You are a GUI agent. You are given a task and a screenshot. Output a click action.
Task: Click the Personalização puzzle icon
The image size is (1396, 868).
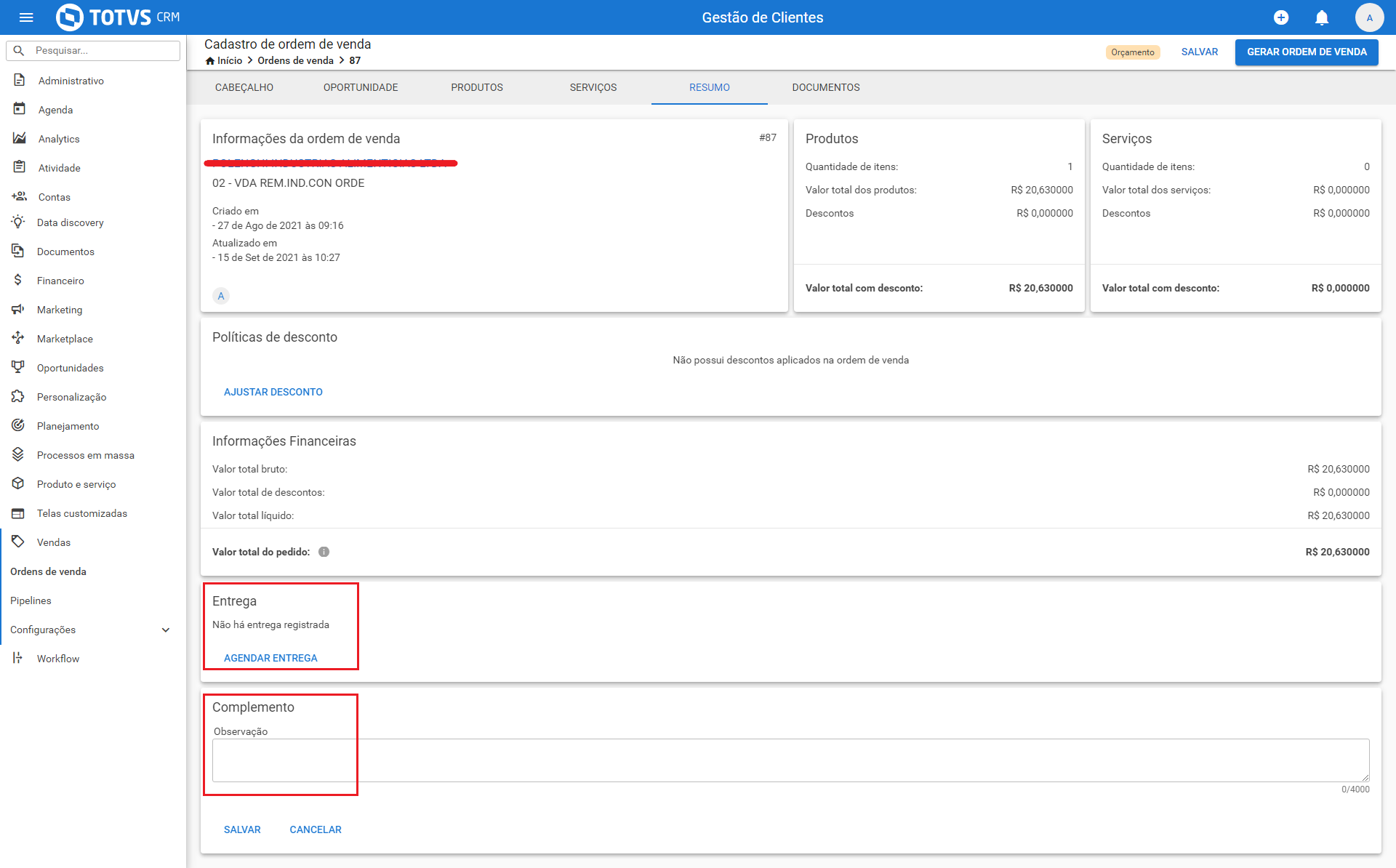tap(18, 396)
